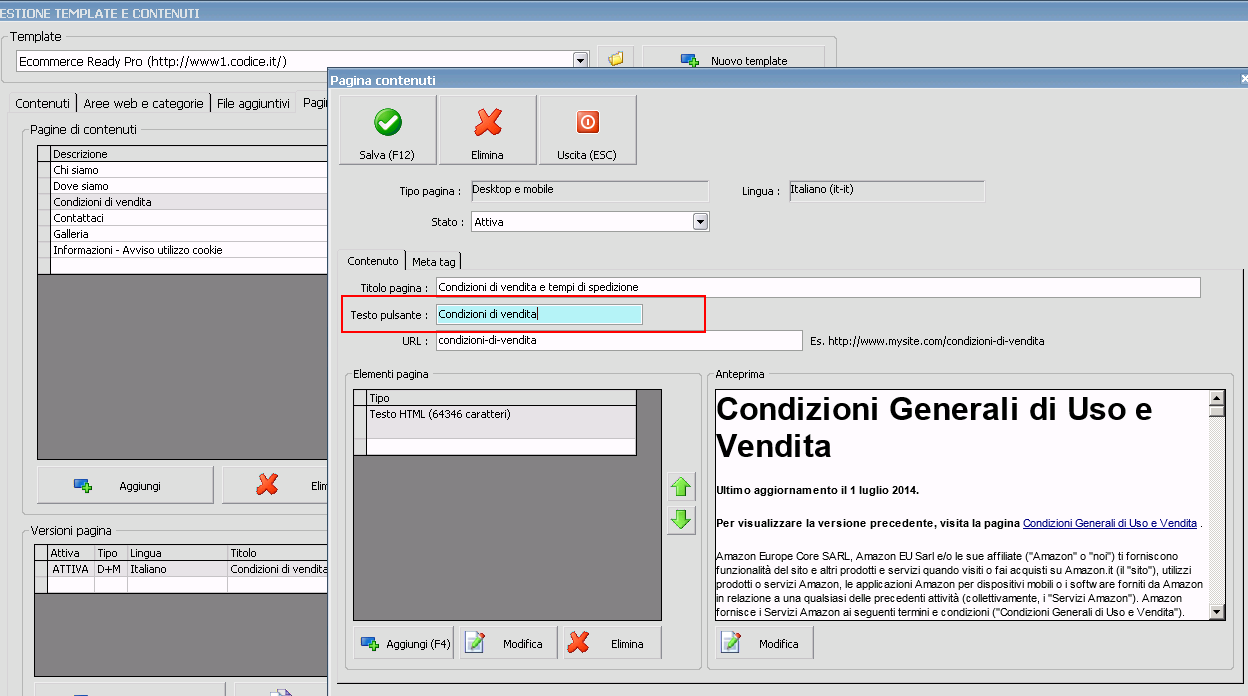Click the preview scrollbar up arrow
Viewport: 1248px width, 696px height.
[x=1216, y=397]
